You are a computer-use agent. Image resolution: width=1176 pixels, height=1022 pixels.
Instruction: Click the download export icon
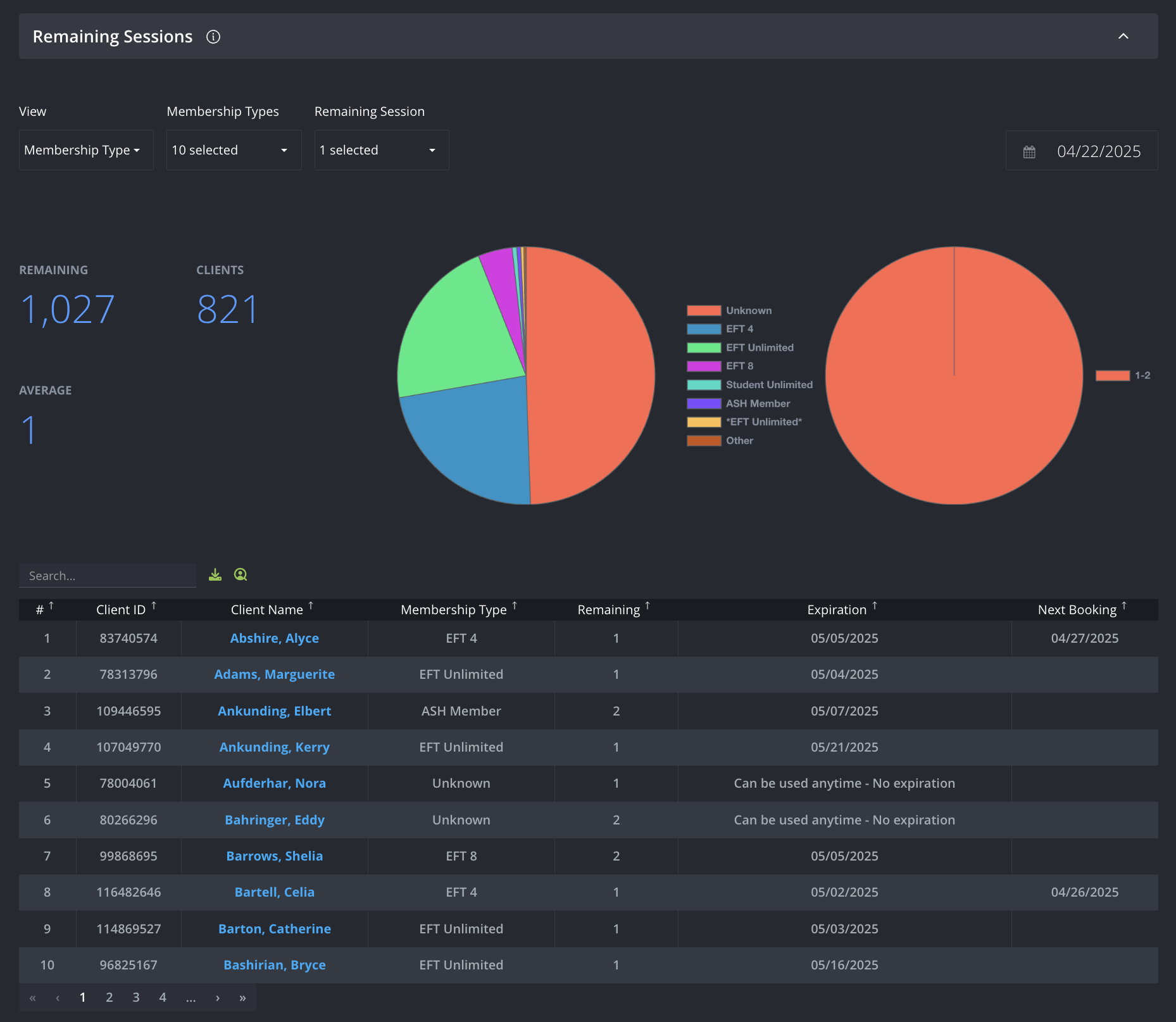pyautogui.click(x=215, y=574)
